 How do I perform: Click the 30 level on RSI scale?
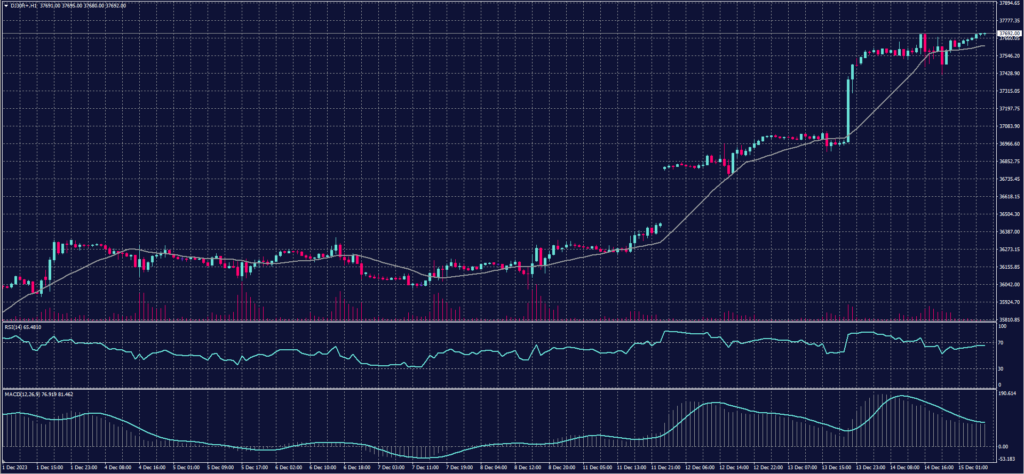tap(1001, 369)
